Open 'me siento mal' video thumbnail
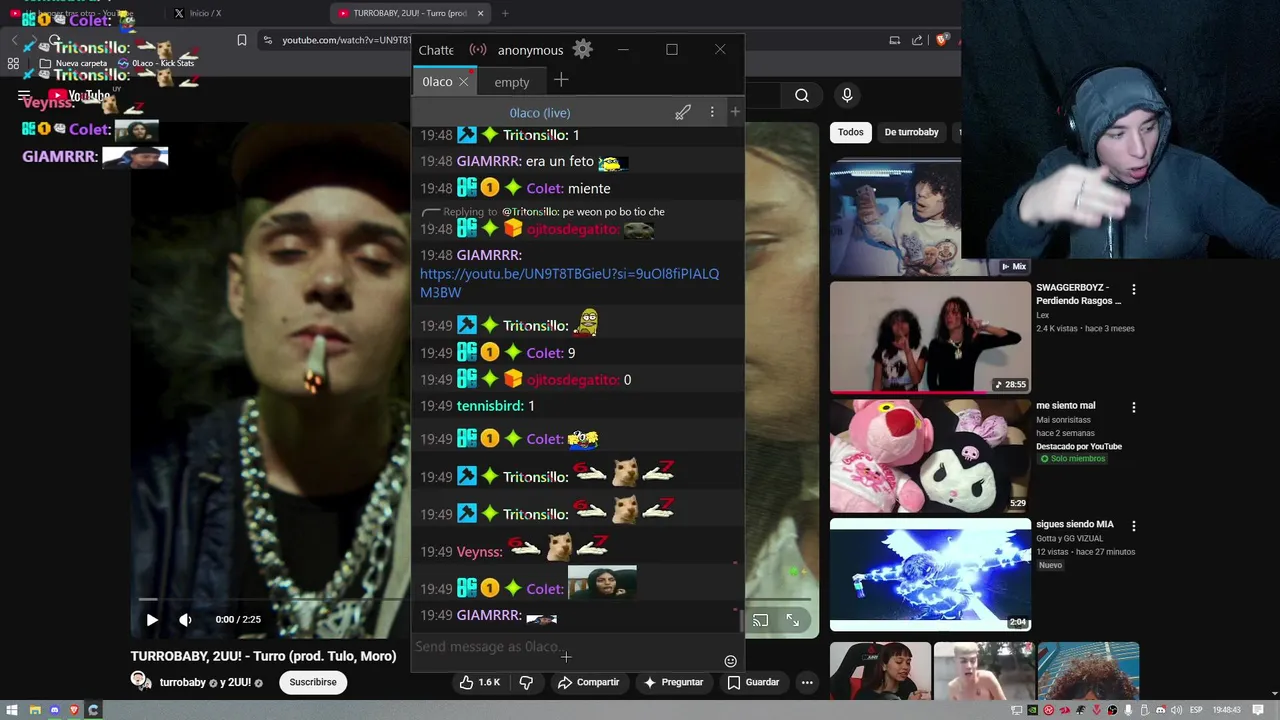 (x=930, y=456)
